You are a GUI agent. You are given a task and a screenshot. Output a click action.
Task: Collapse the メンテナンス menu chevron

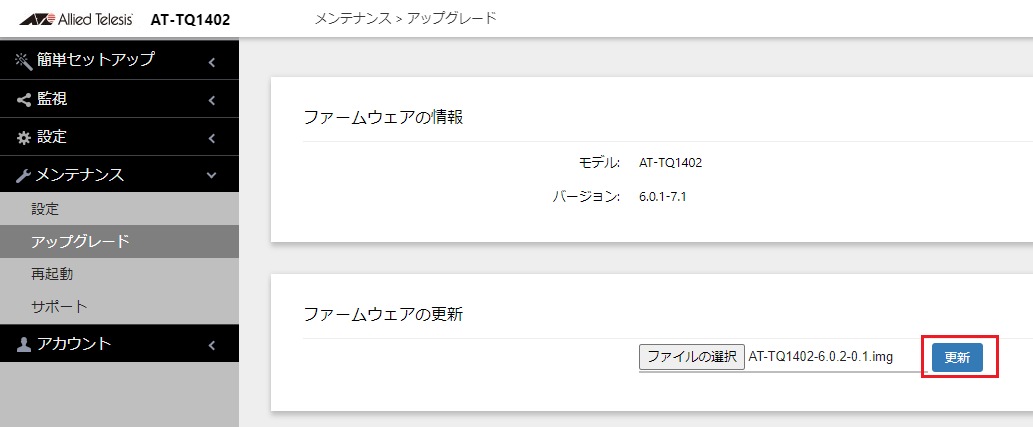(x=211, y=175)
